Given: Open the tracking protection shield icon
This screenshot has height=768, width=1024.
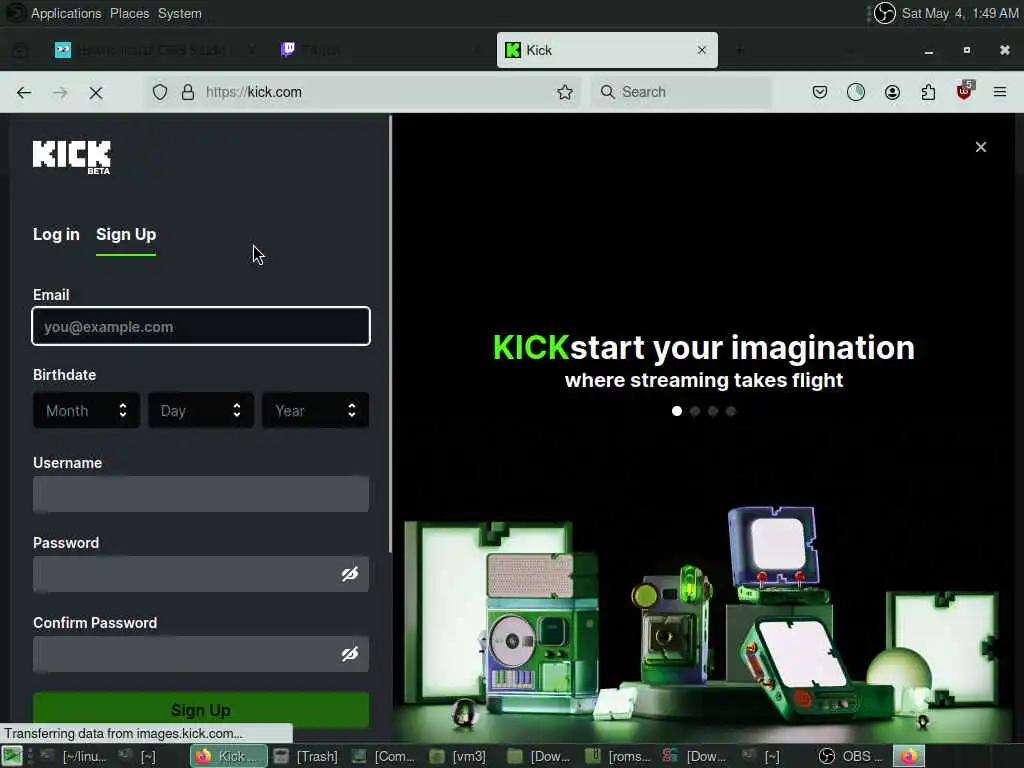Looking at the screenshot, I should point(160,92).
